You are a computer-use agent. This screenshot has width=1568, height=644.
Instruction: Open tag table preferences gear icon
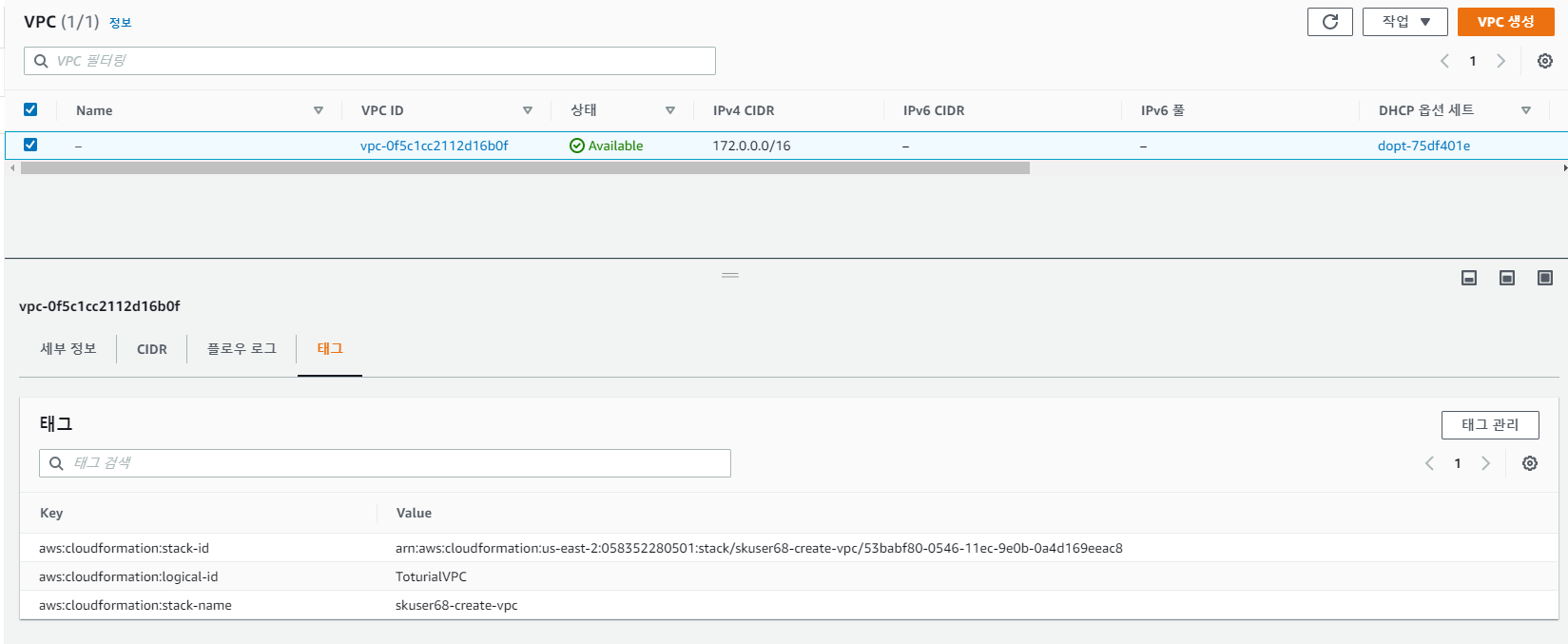coord(1530,463)
